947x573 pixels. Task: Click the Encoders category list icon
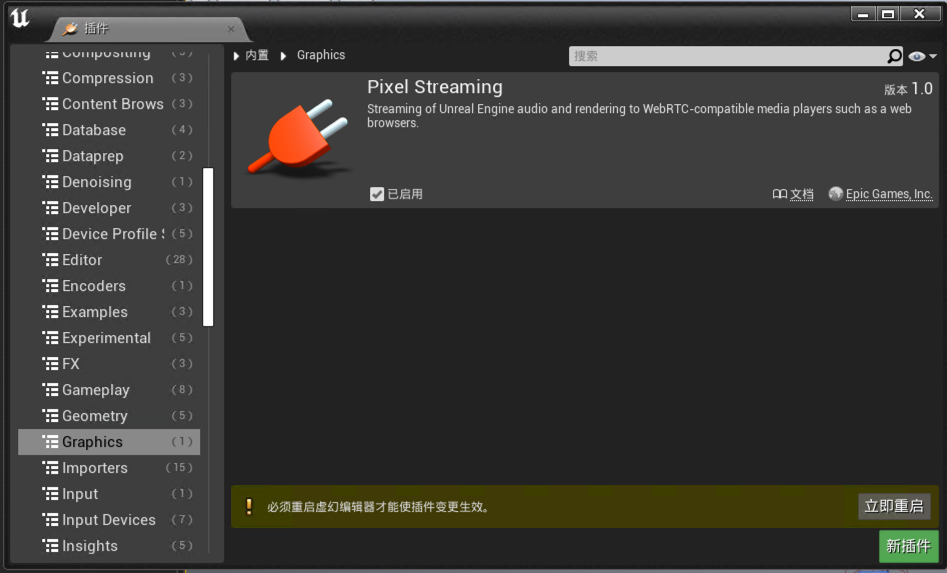(51, 286)
